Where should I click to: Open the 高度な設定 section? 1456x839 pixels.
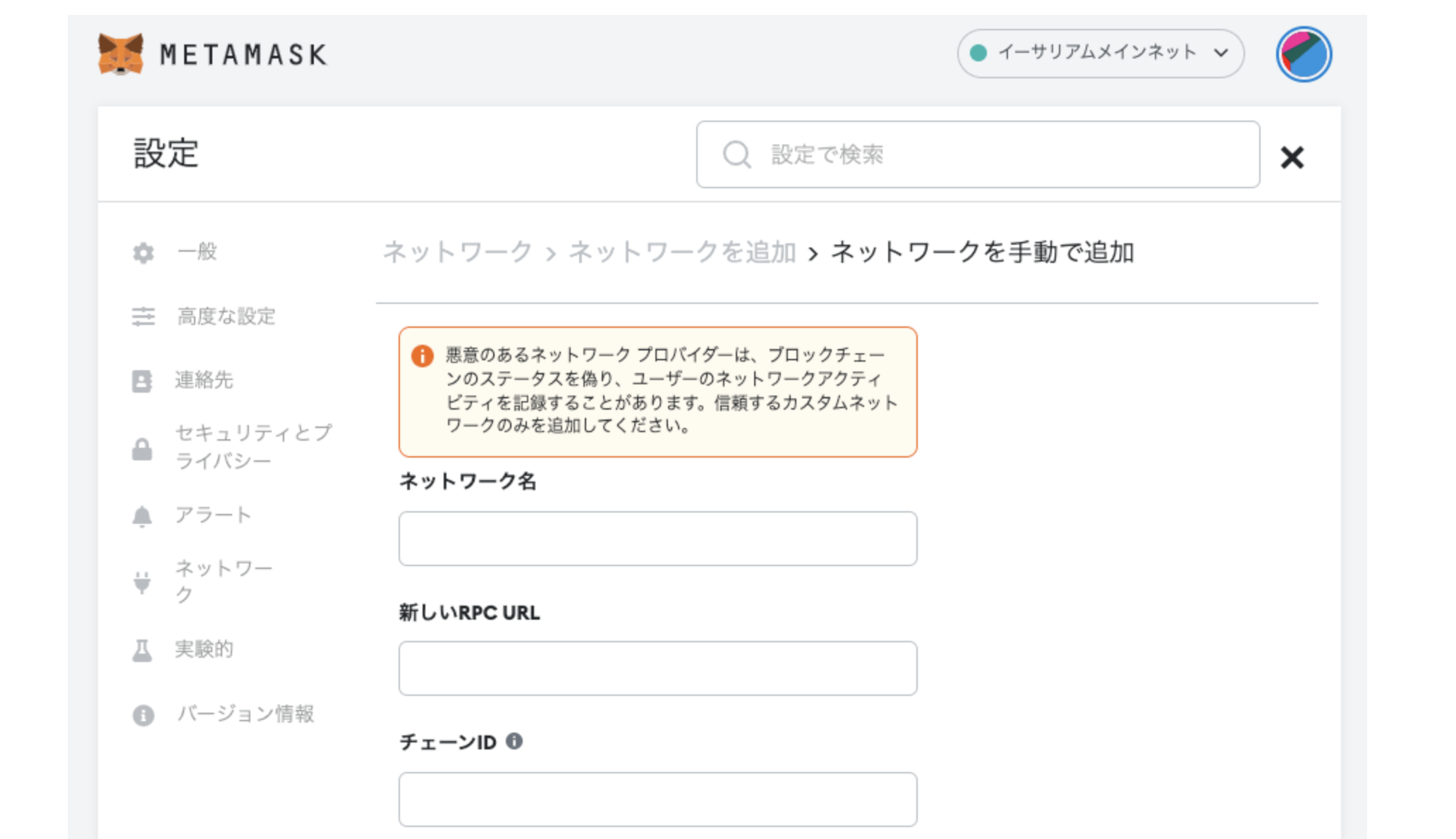click(x=226, y=317)
